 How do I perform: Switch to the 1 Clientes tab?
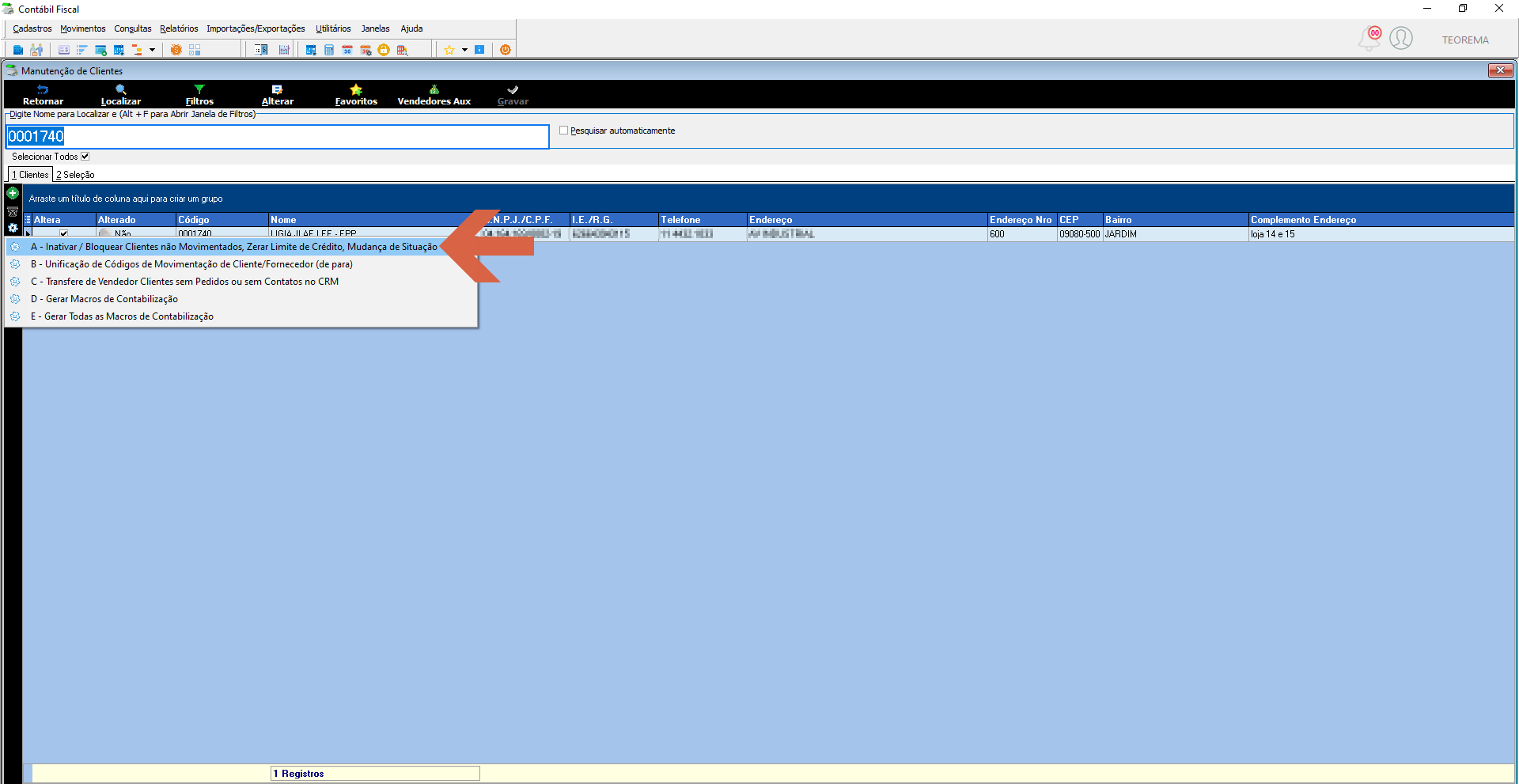pos(30,175)
